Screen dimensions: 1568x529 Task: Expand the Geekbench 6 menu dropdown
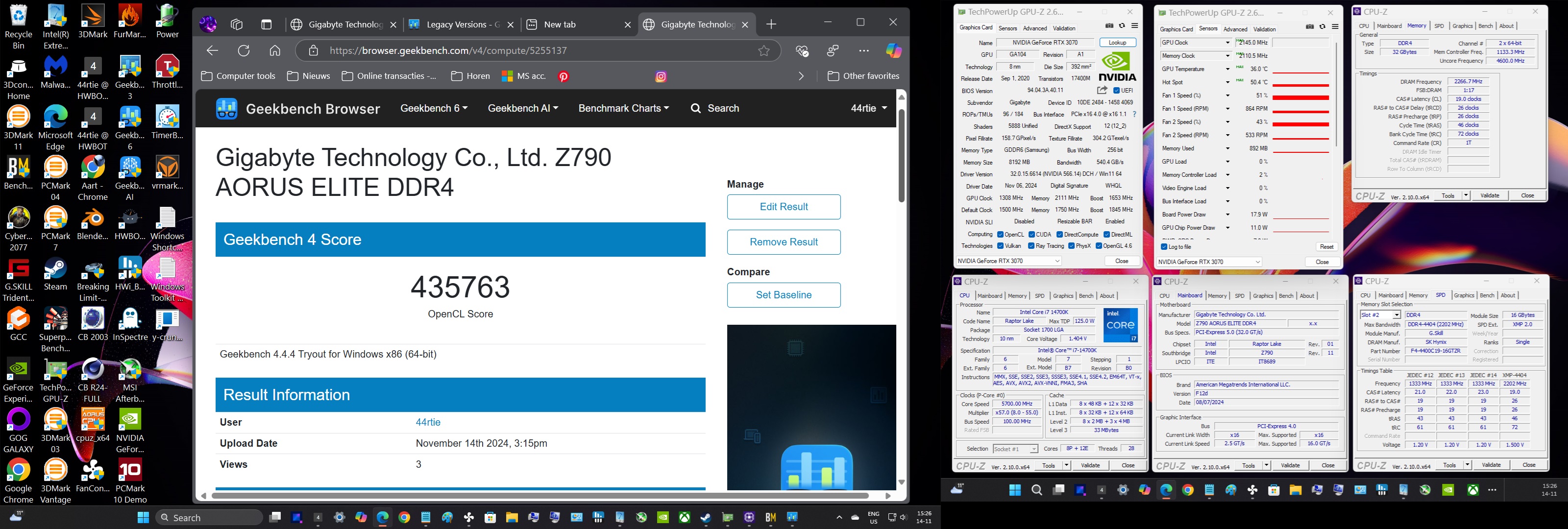click(433, 108)
